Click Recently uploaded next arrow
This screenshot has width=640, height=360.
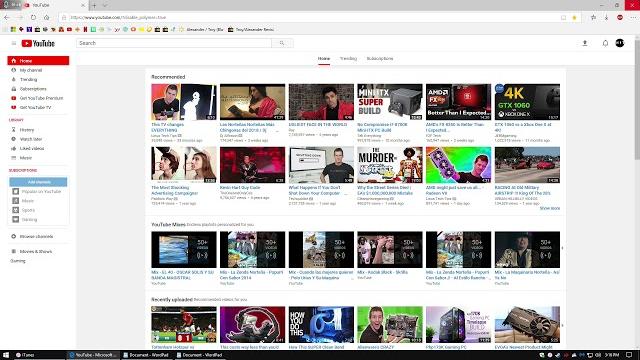coord(562,325)
